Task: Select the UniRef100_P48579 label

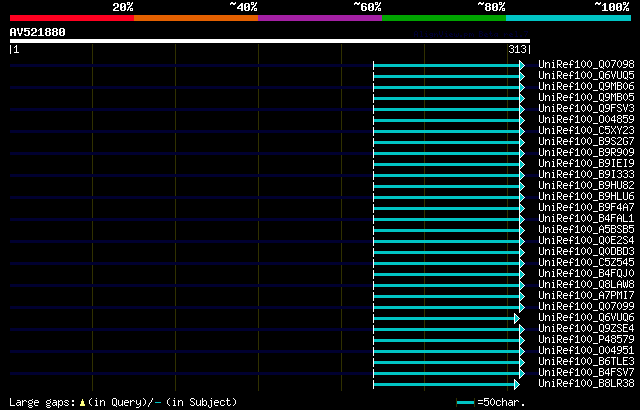Action: (586, 340)
